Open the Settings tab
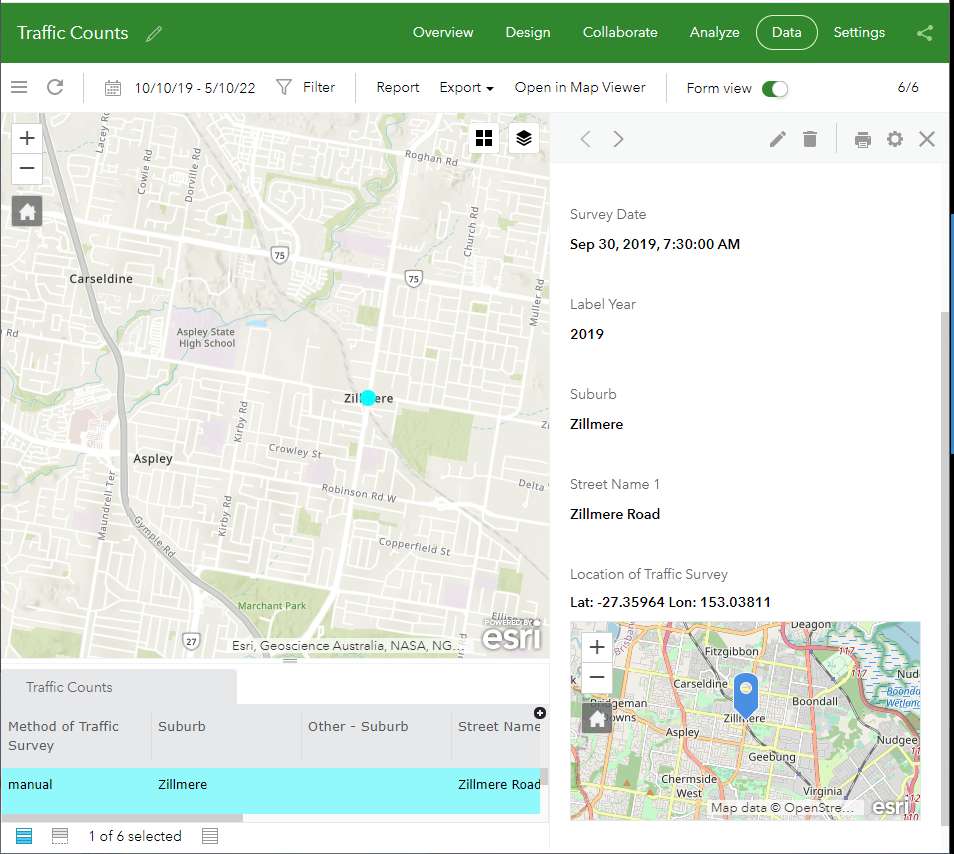The image size is (954, 854). (859, 32)
